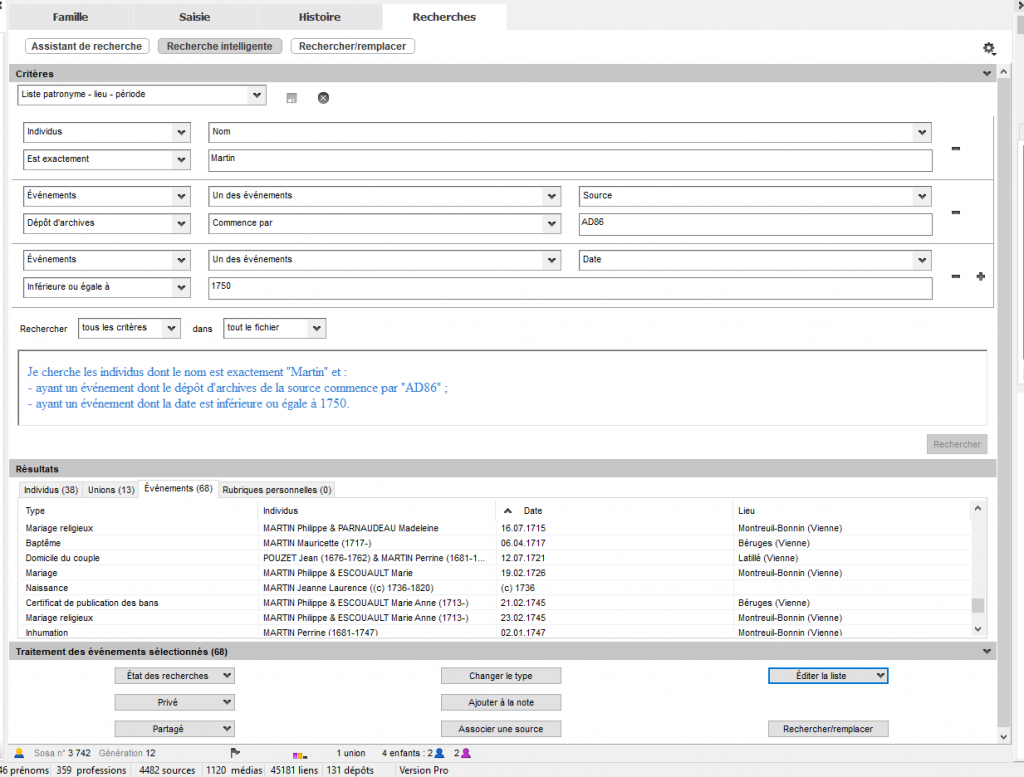
Task: Open the Privé dropdown button
Action: tap(174, 703)
